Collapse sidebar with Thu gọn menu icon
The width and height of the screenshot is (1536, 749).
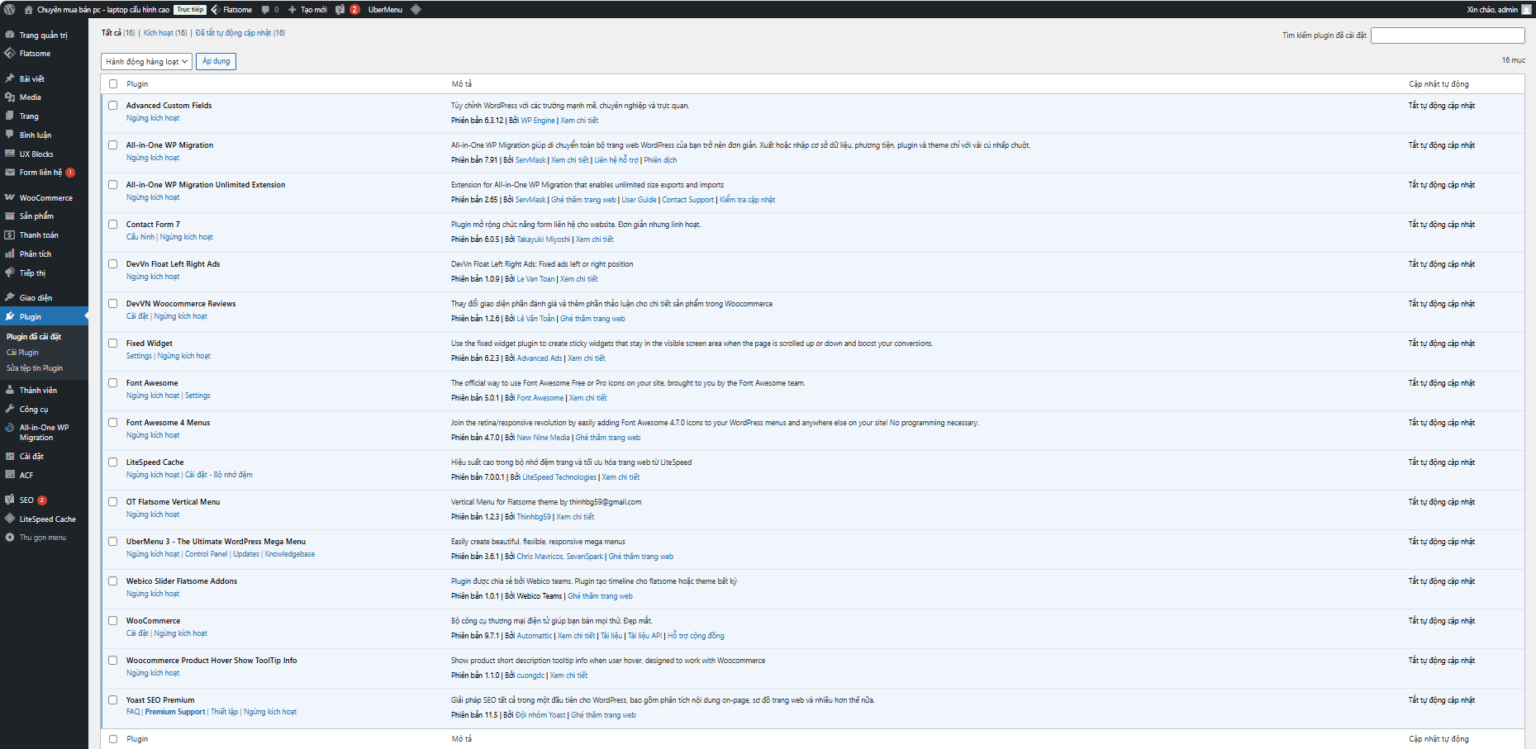(x=10, y=537)
